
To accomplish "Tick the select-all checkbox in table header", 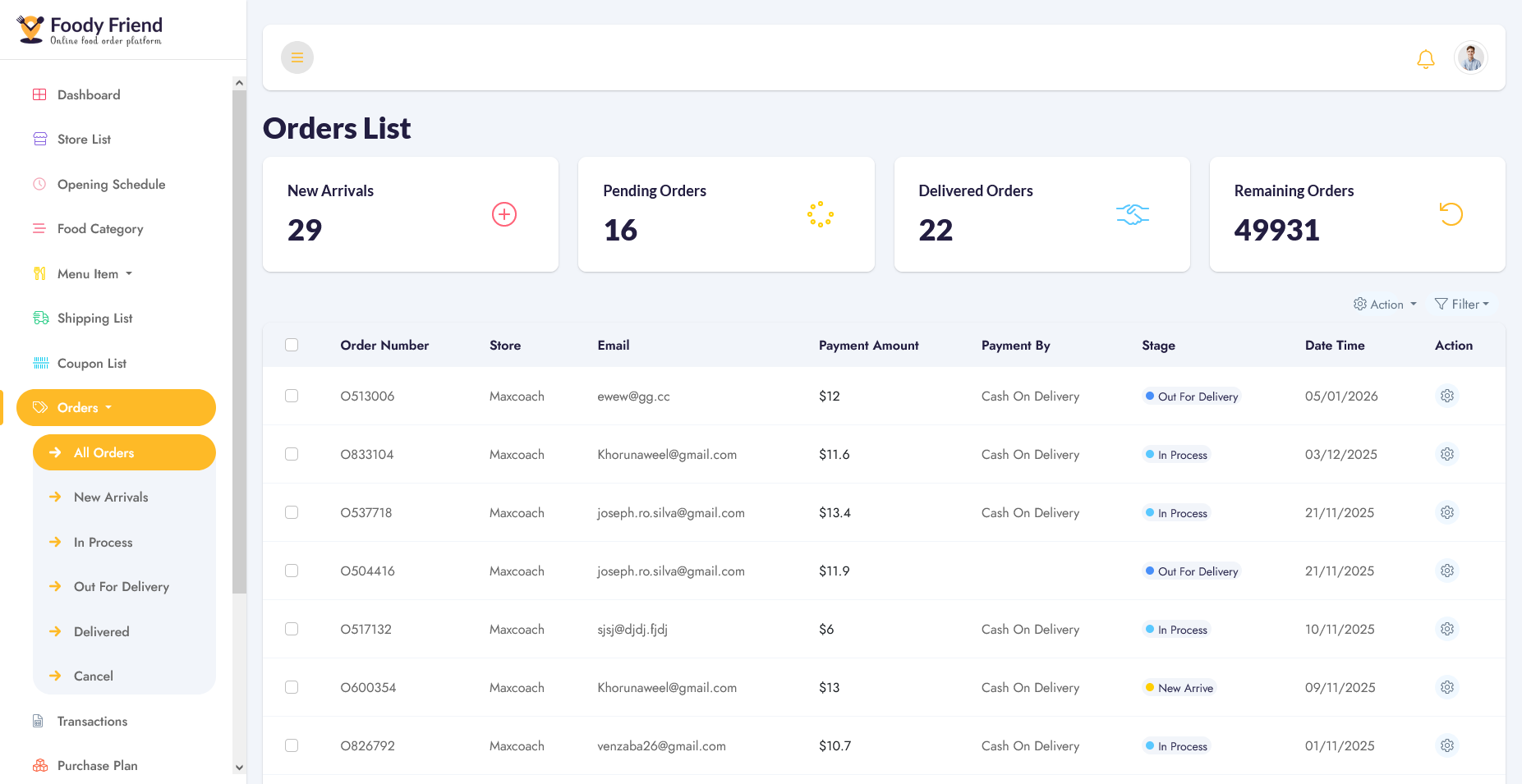I will 292,345.
